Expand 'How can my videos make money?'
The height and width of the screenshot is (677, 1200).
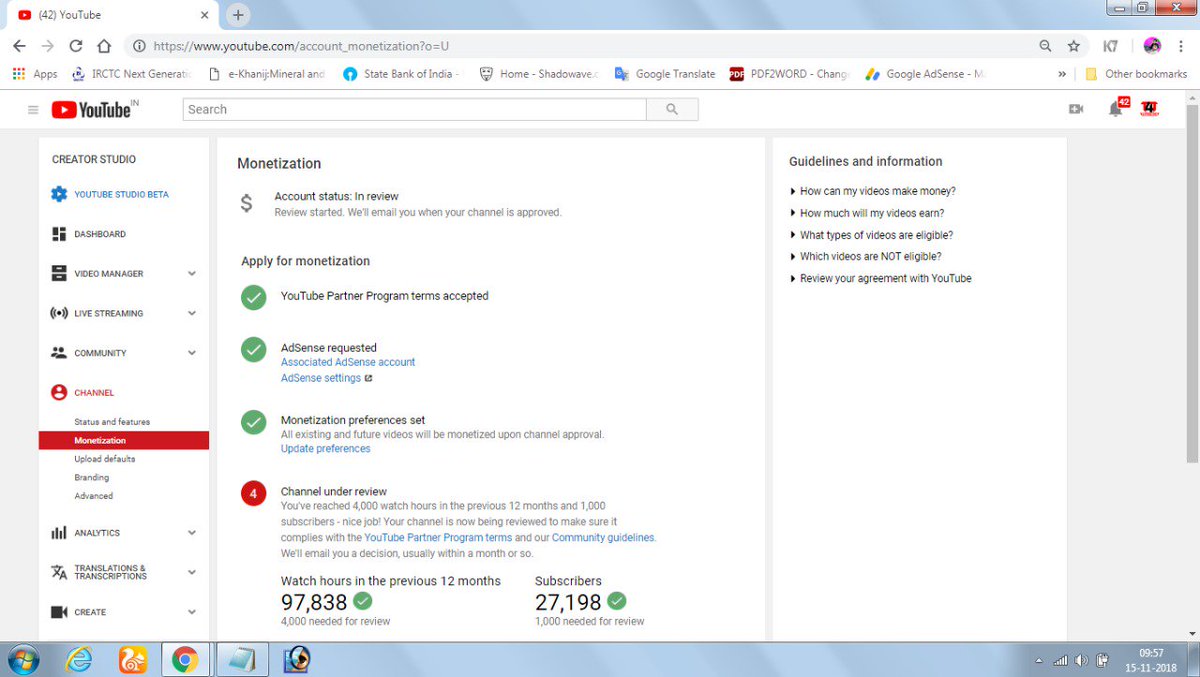(x=873, y=191)
